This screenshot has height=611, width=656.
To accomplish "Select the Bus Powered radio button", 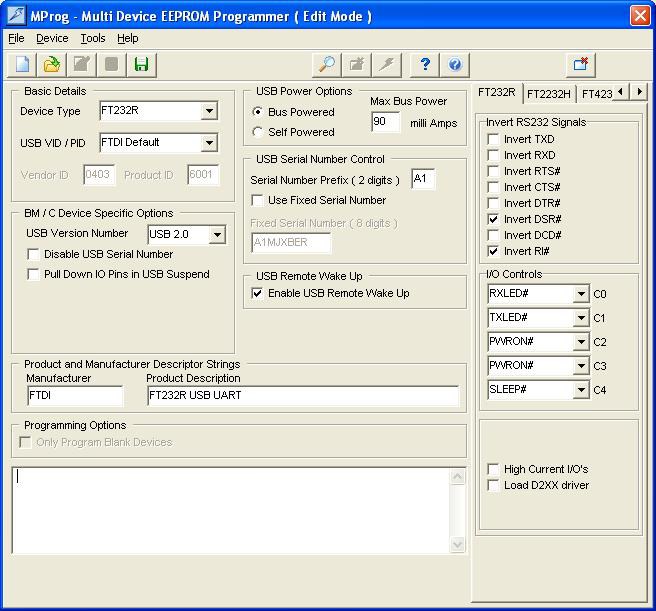I will pos(258,112).
